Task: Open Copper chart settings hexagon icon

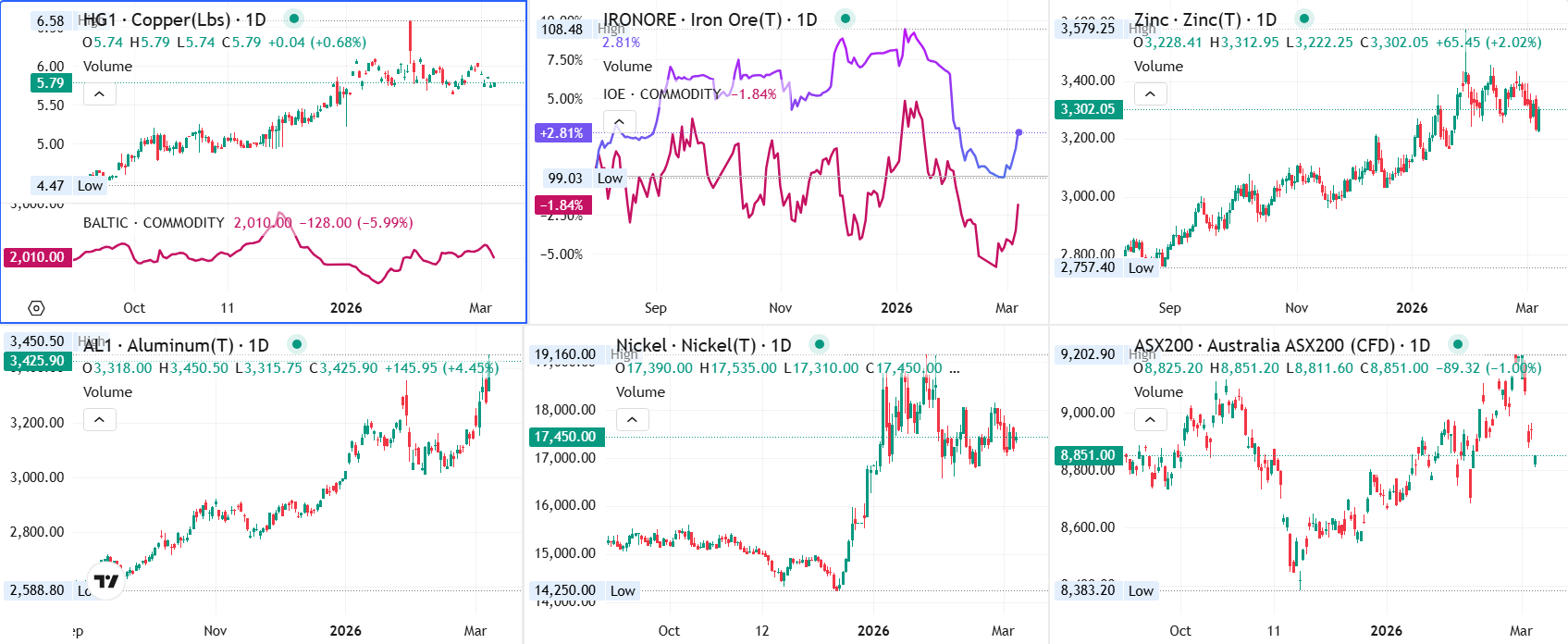Action: (x=36, y=308)
